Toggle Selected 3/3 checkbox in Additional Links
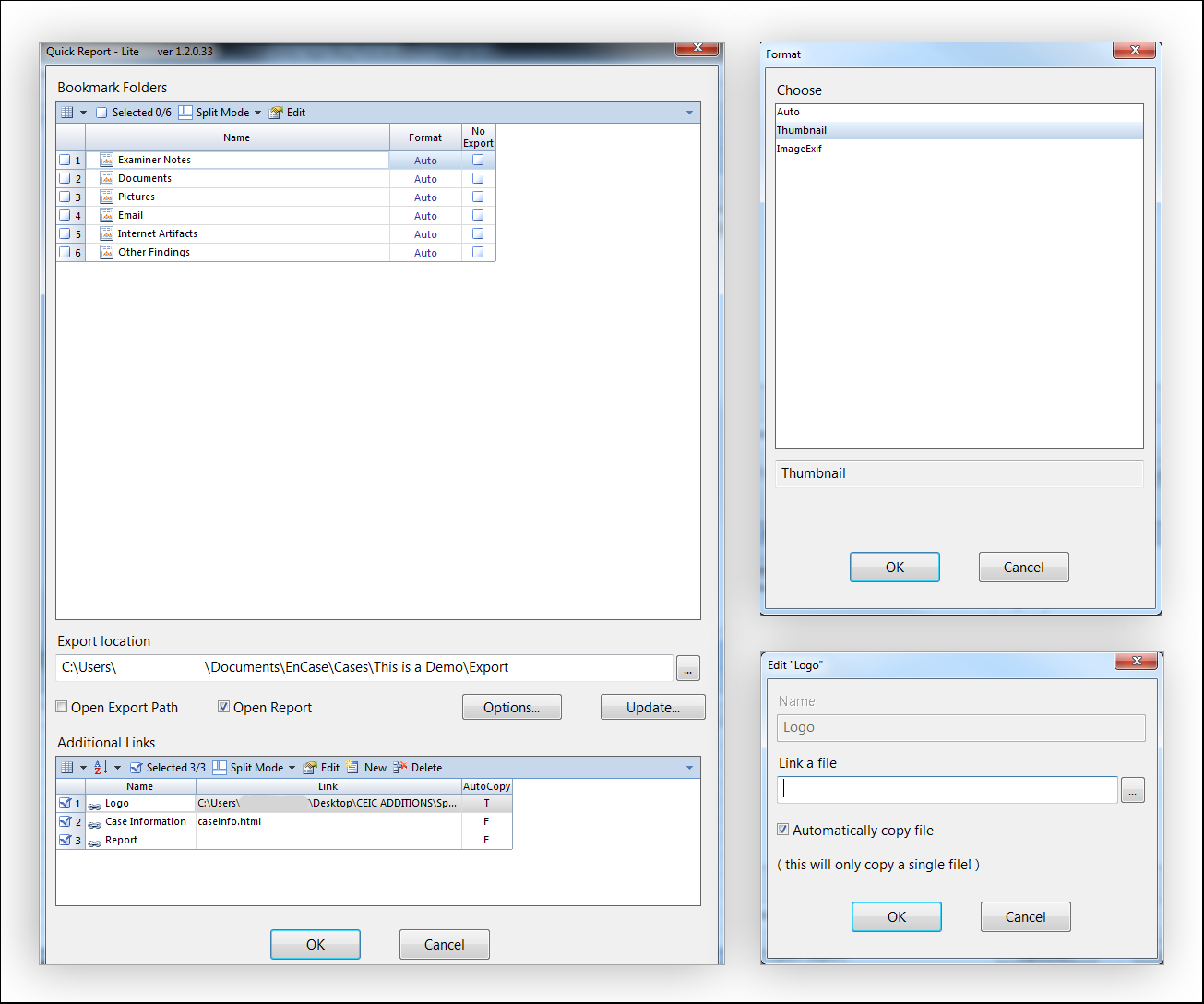 pyautogui.click(x=137, y=768)
